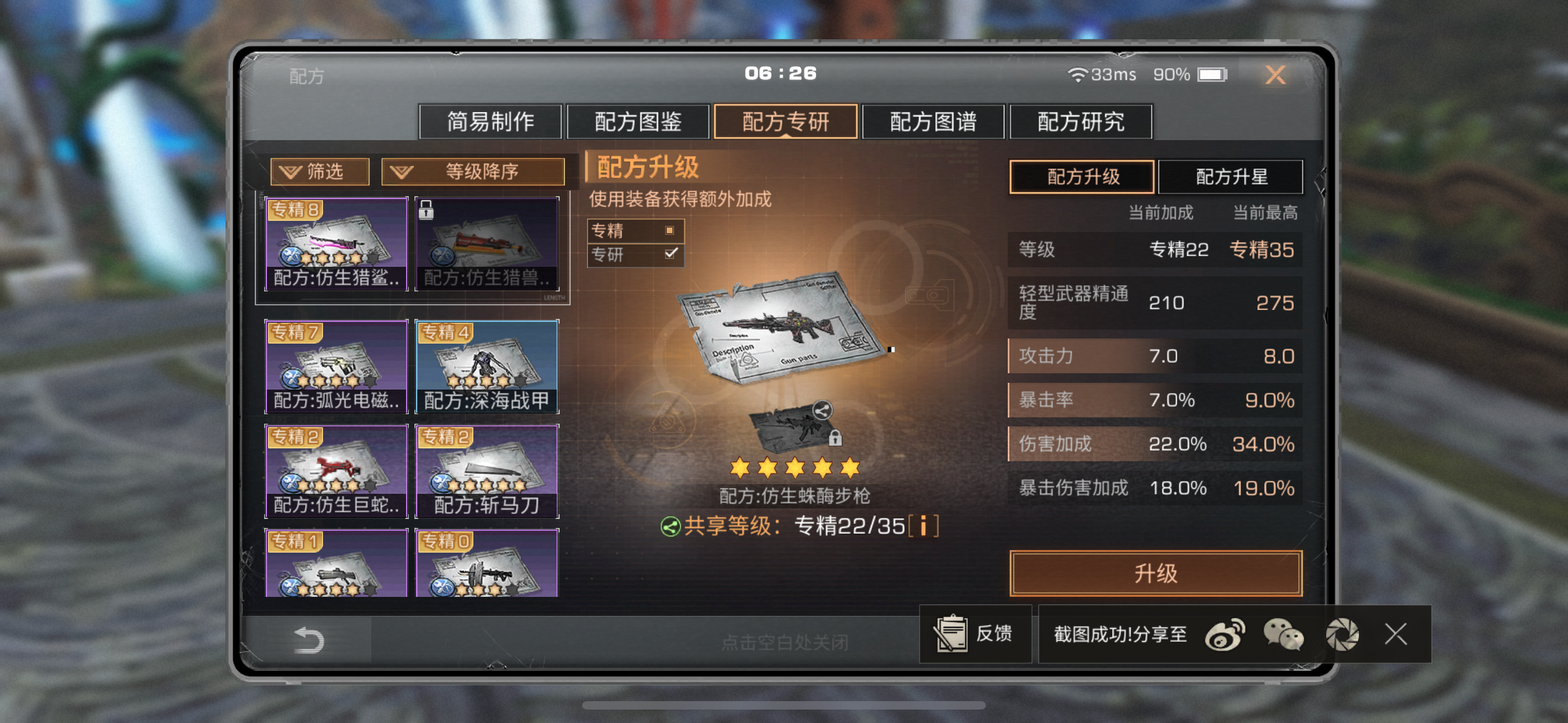The image size is (1568, 723).
Task: Select the 配方:深海战甲 recipe thumbnail
Action: (x=486, y=367)
